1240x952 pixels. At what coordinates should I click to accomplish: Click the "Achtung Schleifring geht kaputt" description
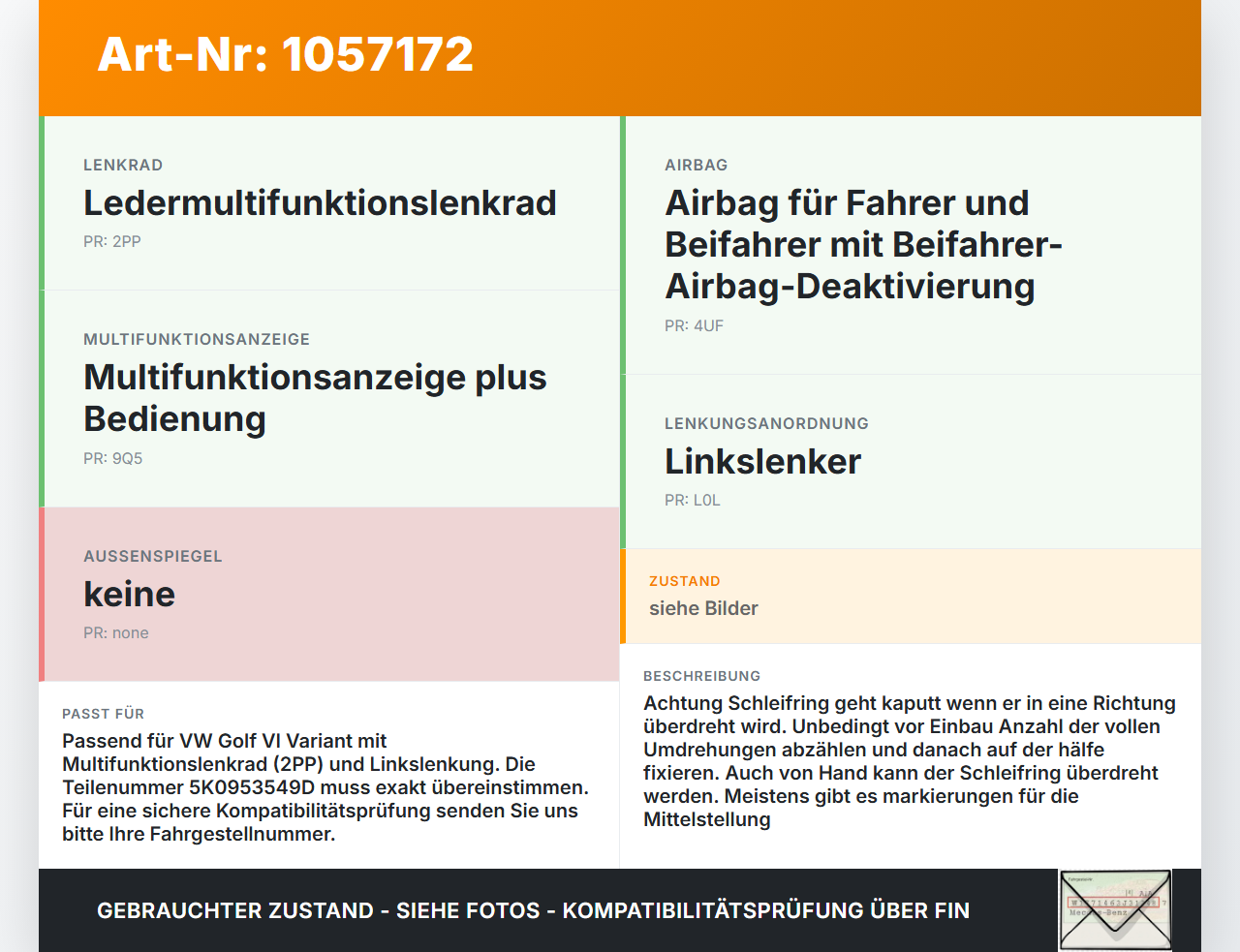coord(910,761)
